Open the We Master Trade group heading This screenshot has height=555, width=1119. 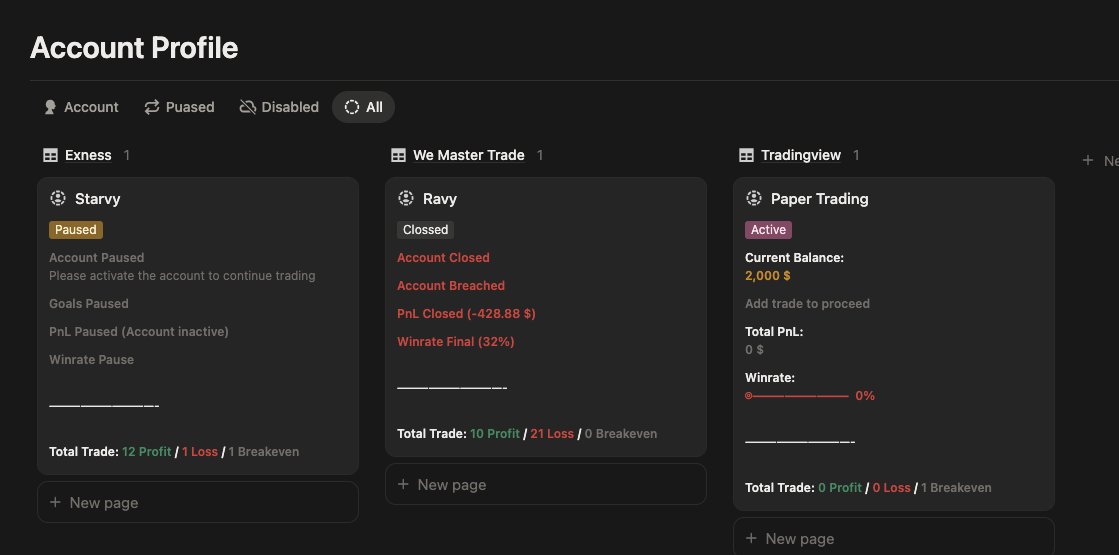469,156
